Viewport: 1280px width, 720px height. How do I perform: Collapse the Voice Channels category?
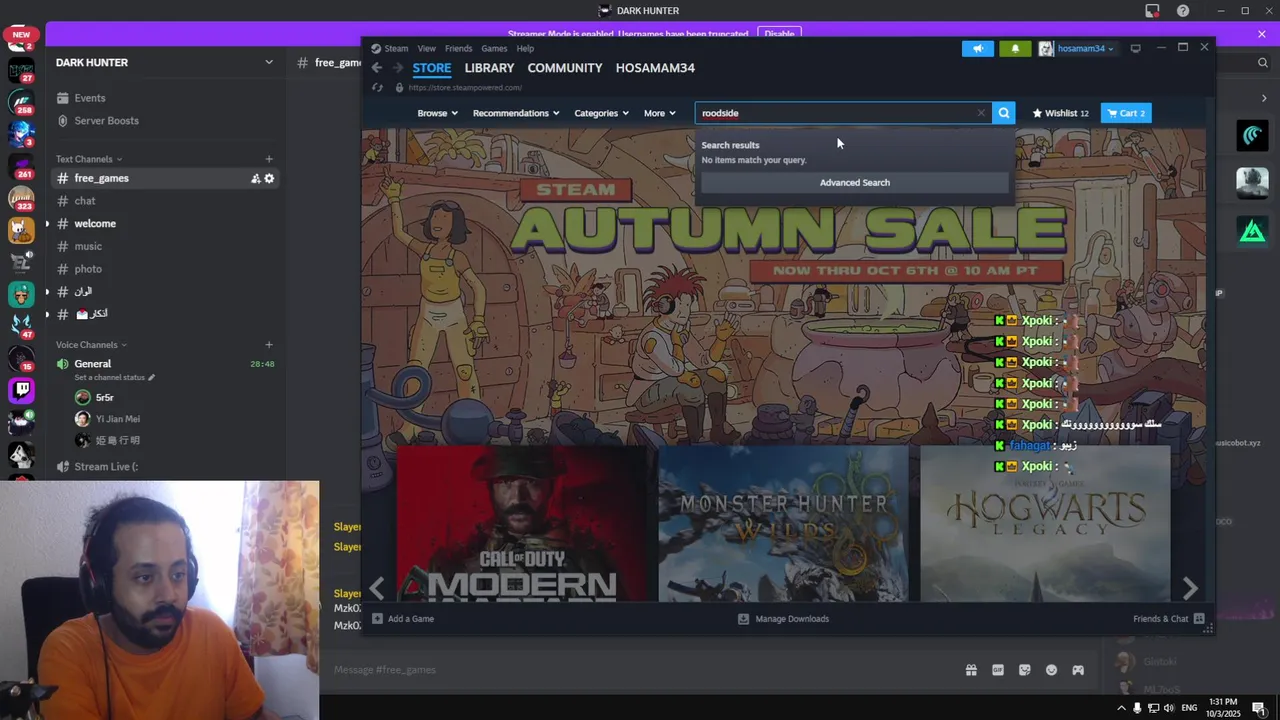point(92,345)
